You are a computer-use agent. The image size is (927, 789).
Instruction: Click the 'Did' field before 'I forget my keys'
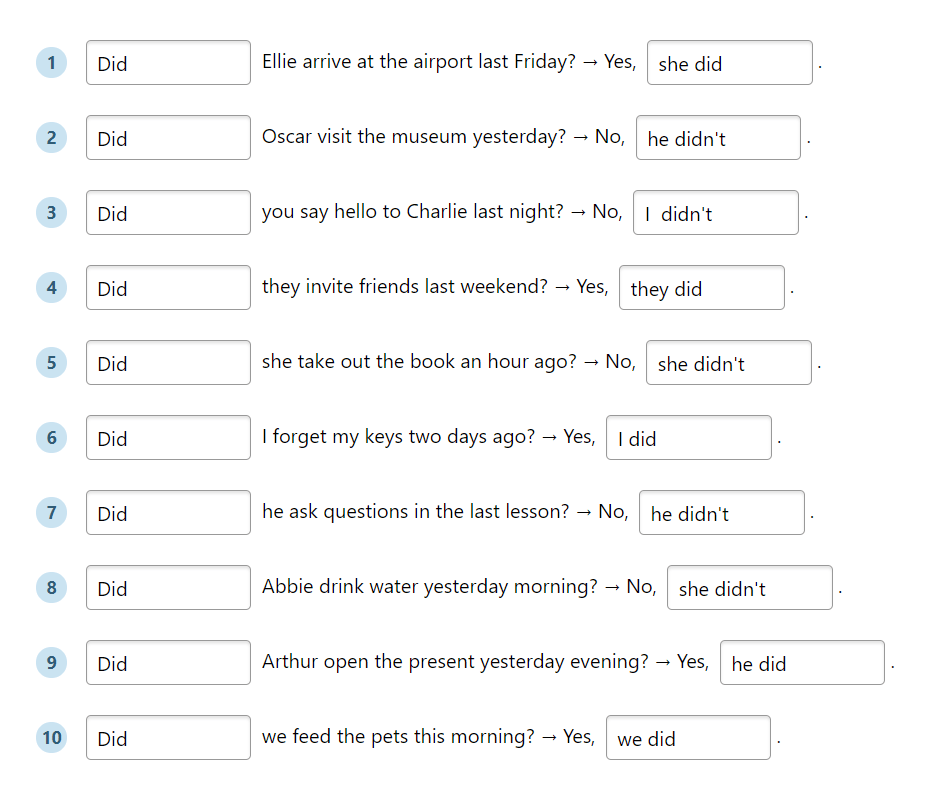pos(168,438)
